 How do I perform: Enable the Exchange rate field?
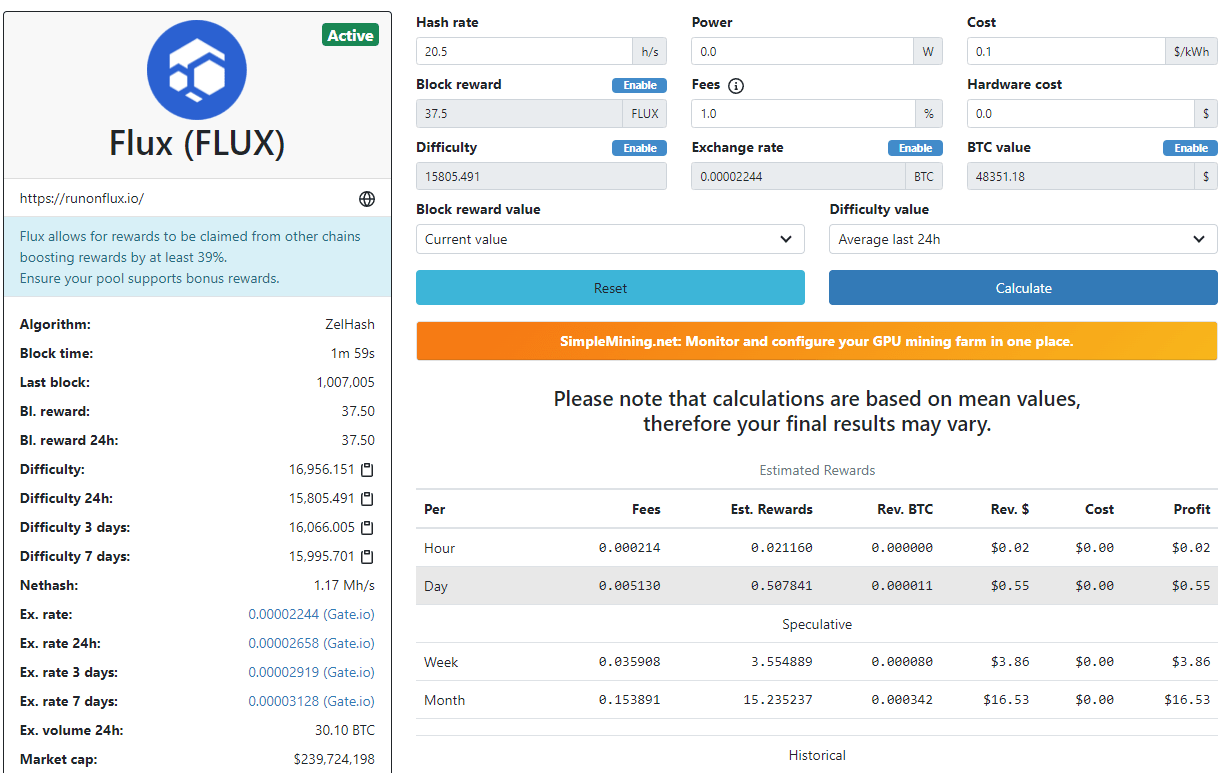coord(915,148)
